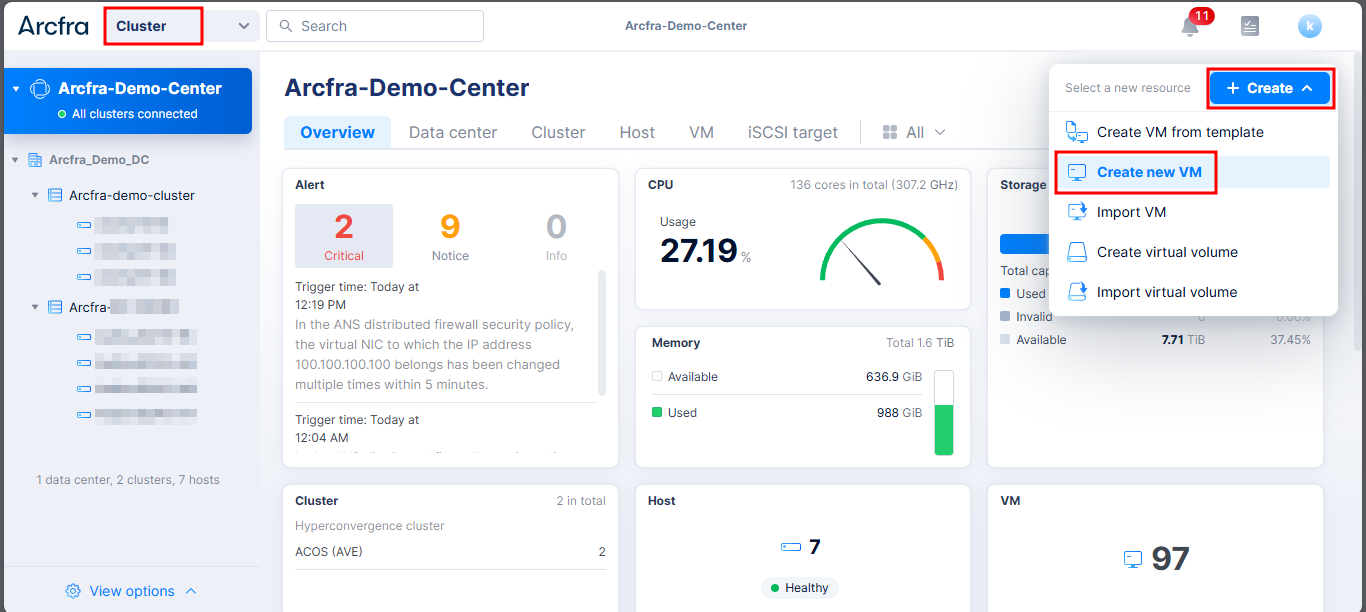Switch to the Data center tab
This screenshot has width=1366, height=612.
tap(452, 132)
